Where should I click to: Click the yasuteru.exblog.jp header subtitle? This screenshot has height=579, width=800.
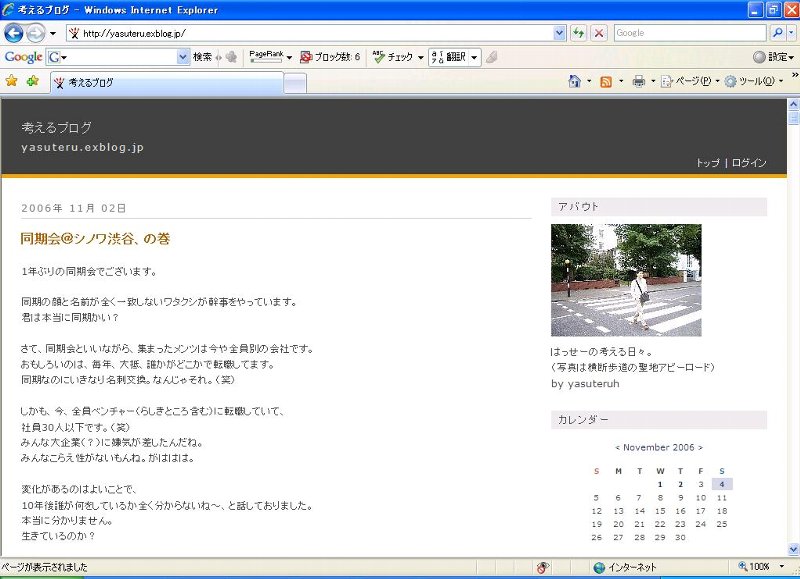point(83,147)
